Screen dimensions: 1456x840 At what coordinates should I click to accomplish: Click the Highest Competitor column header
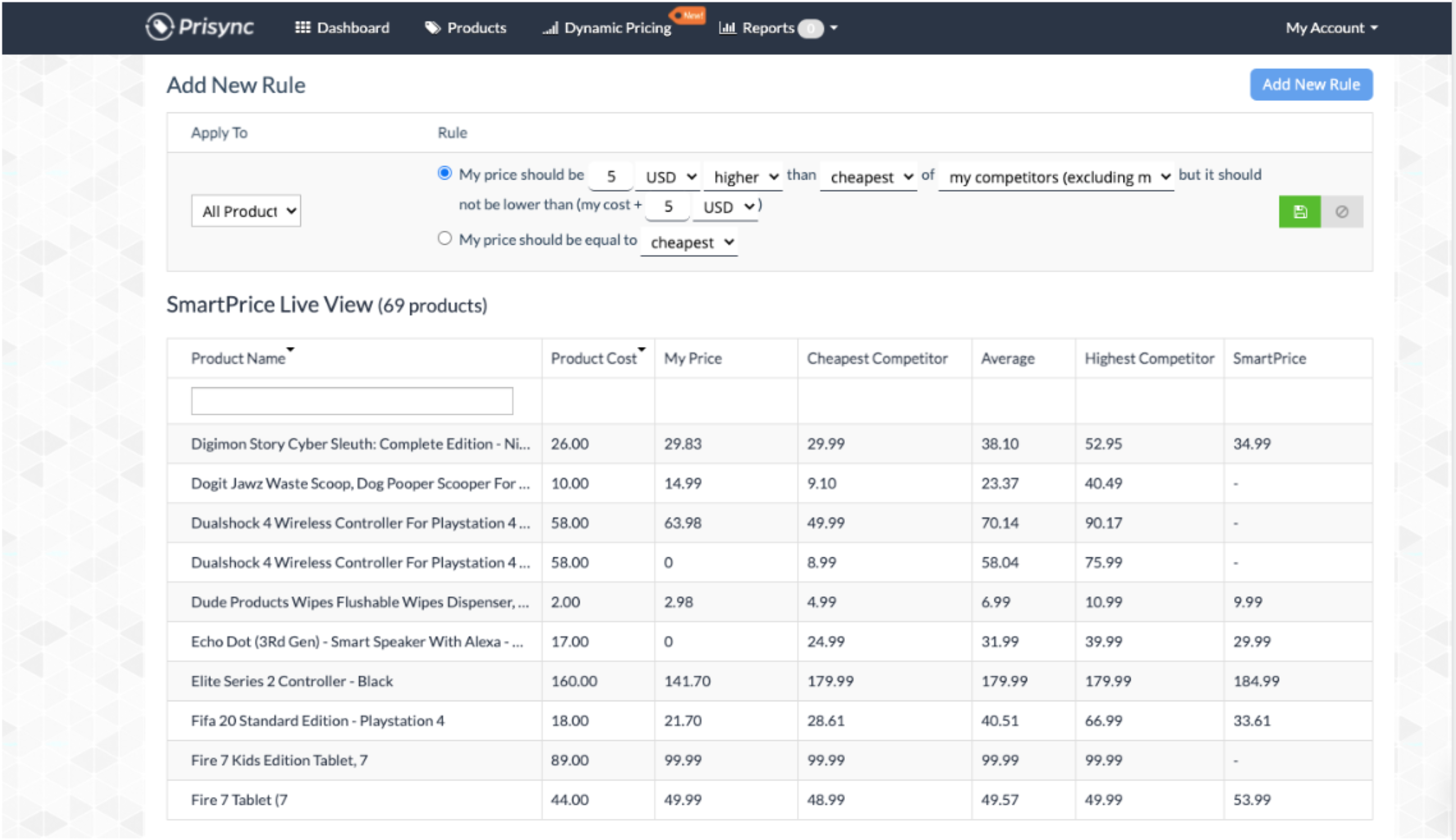[x=1149, y=358]
